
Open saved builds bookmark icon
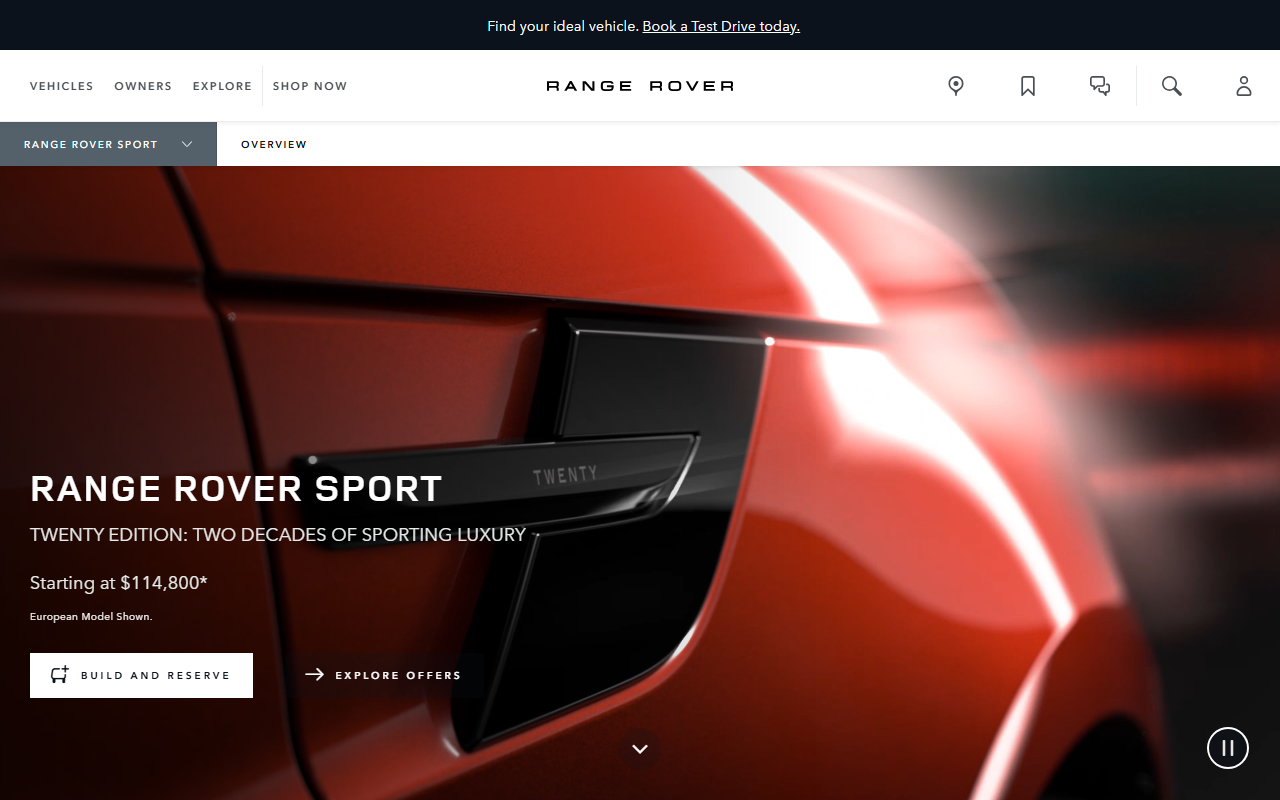[x=1028, y=86]
